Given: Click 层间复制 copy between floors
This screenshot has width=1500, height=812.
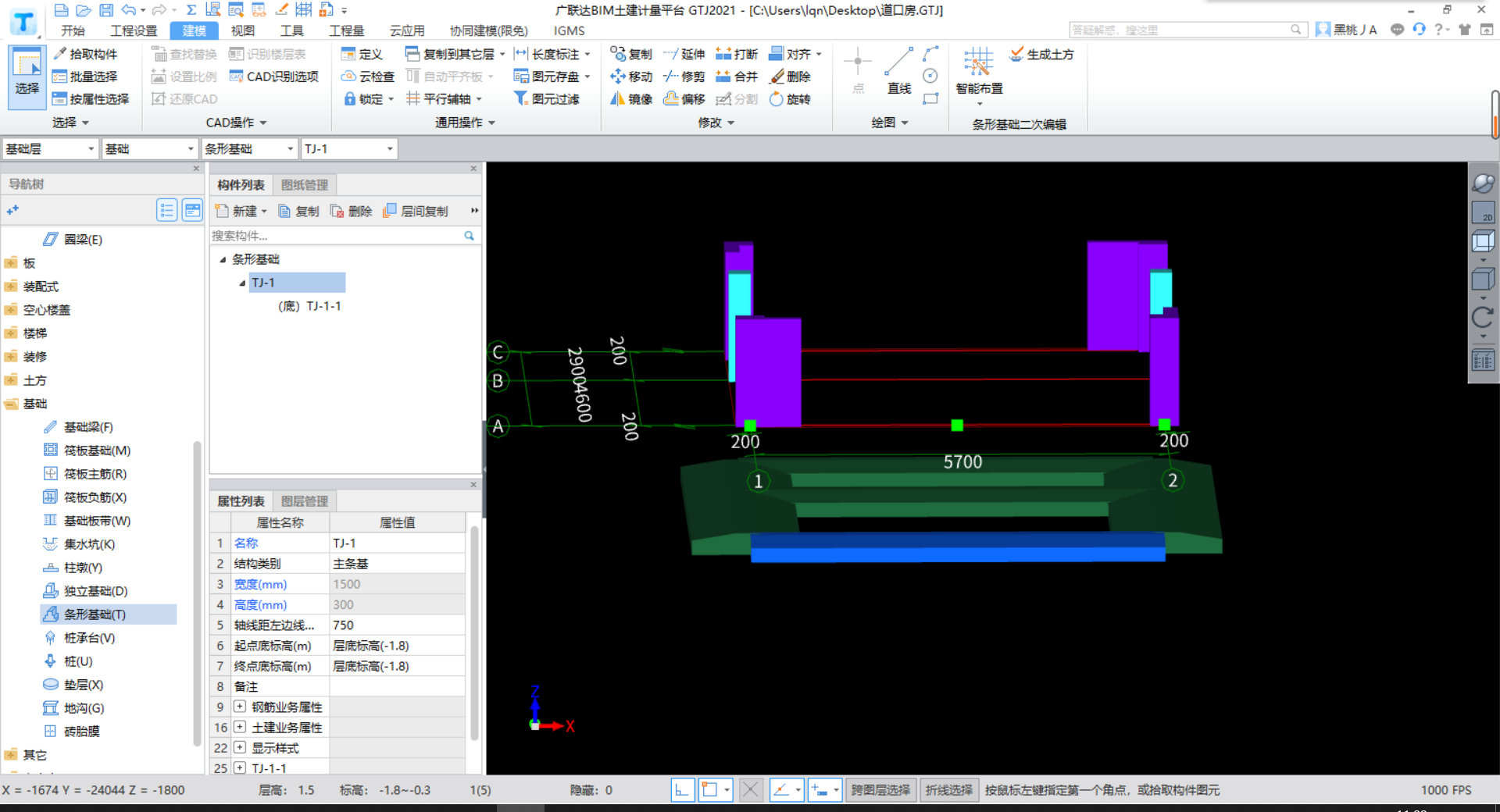Looking at the screenshot, I should 415,212.
